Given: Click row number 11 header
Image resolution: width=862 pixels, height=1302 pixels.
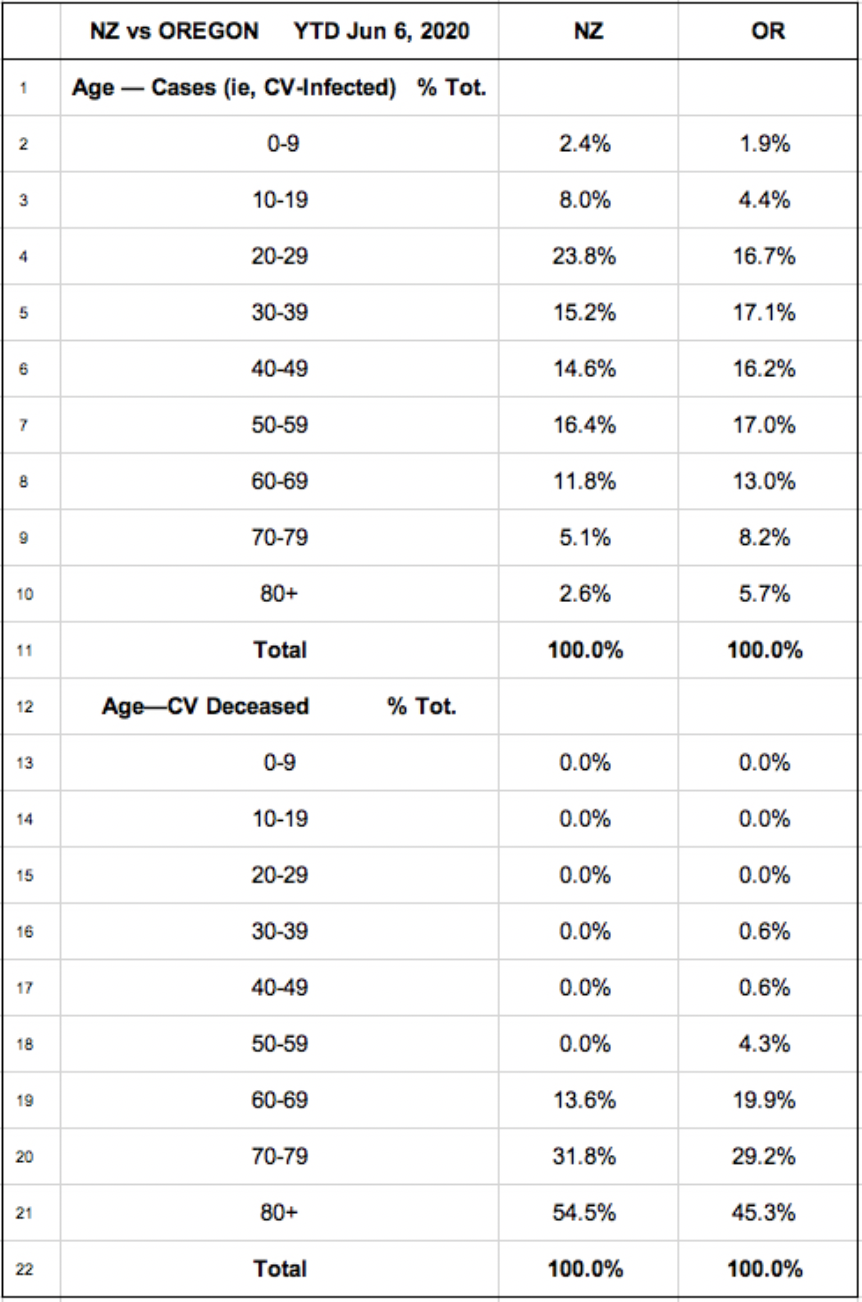Looking at the screenshot, I should [22, 651].
